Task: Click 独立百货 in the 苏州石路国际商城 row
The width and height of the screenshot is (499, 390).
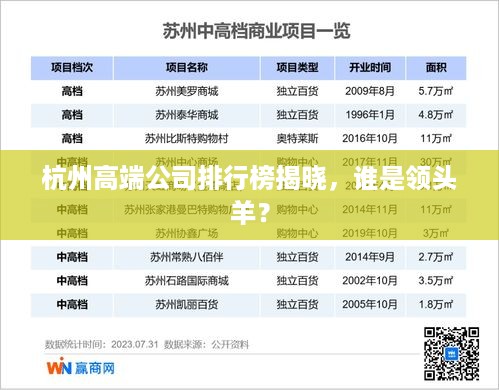Action: click(x=297, y=281)
